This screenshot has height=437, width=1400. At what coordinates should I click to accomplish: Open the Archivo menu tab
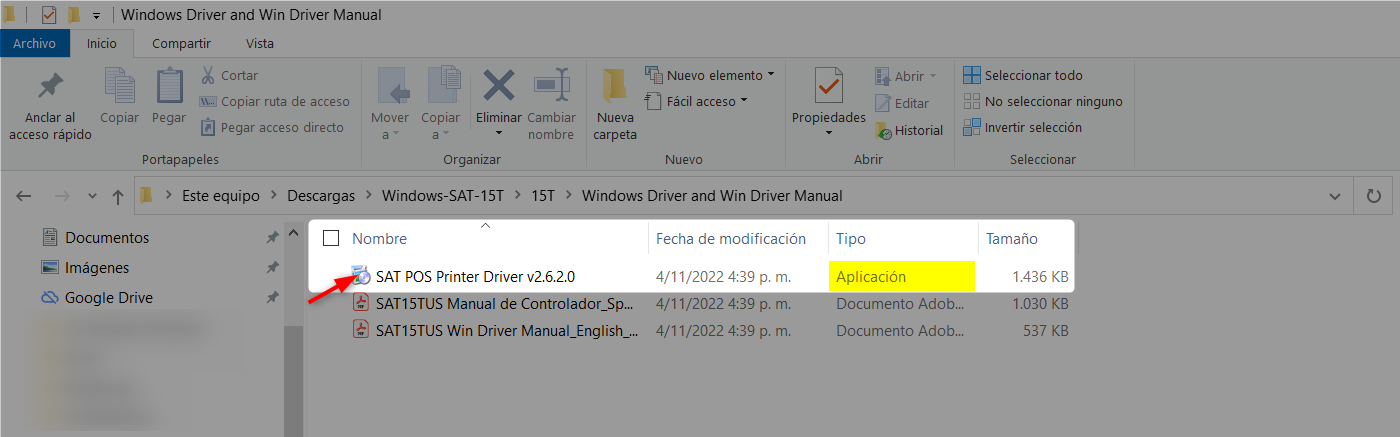(35, 43)
